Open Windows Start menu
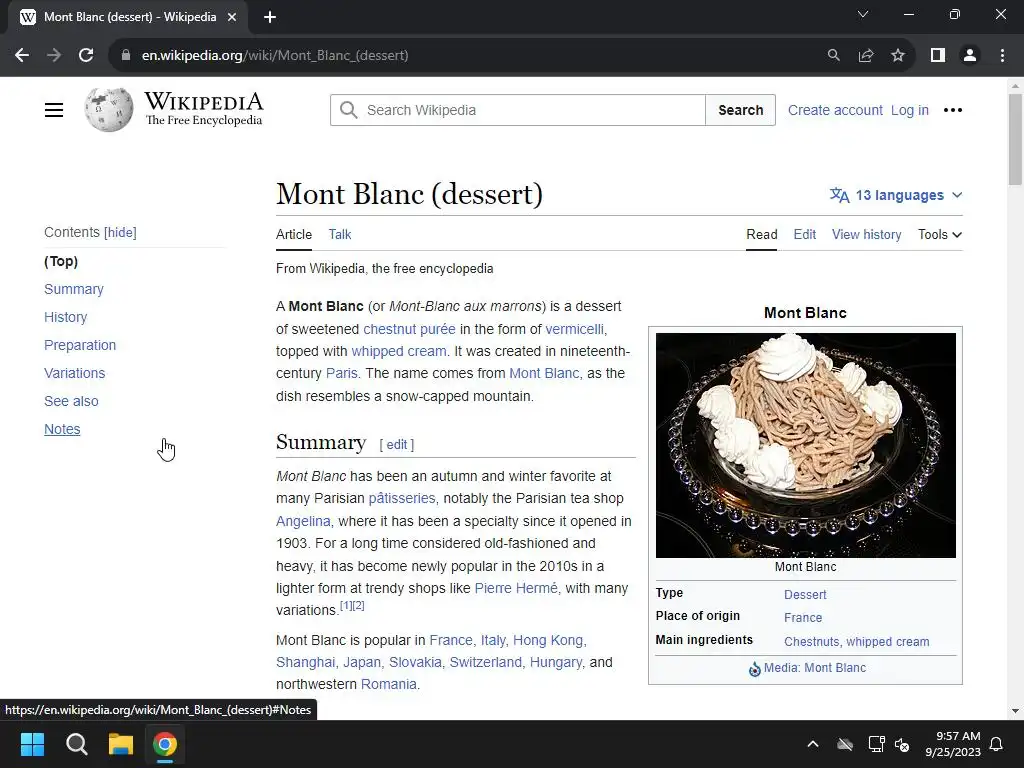Viewport: 1024px width, 768px height. pyautogui.click(x=32, y=744)
